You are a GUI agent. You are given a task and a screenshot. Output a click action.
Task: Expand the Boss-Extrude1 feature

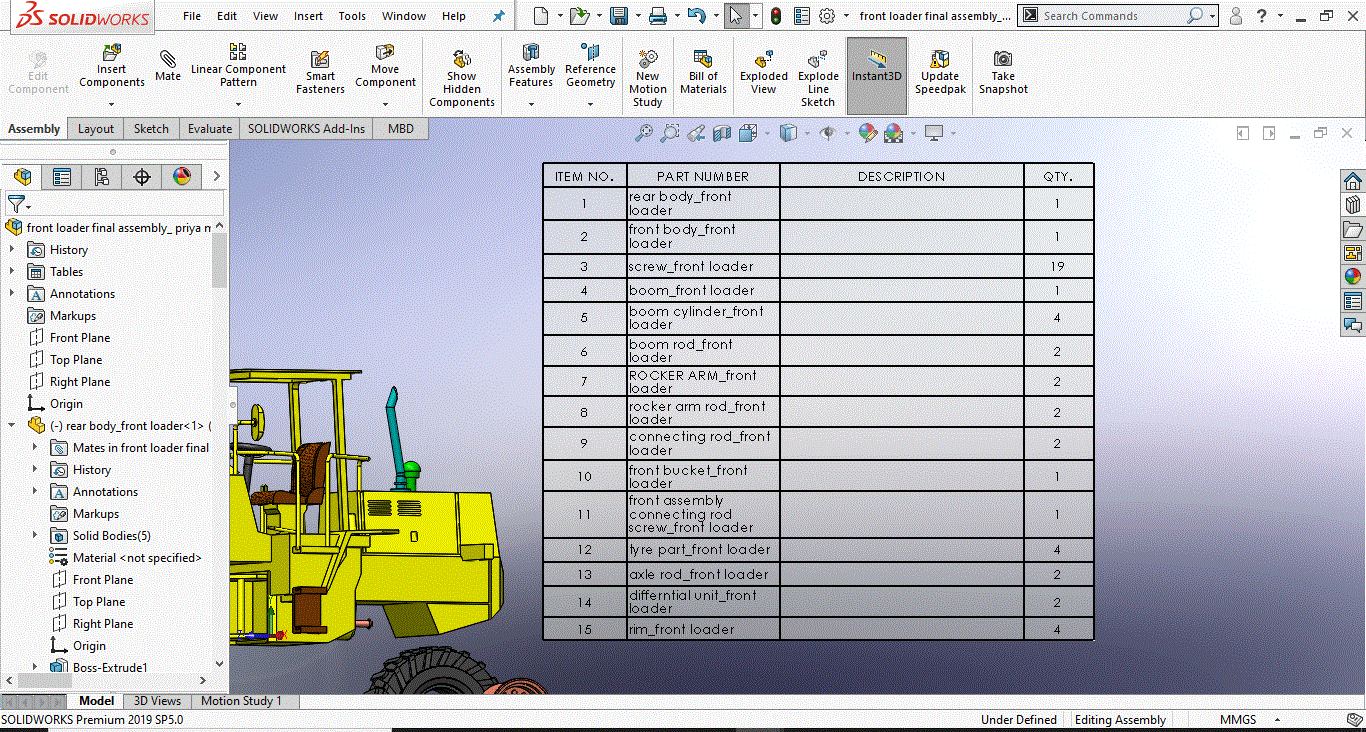(x=35, y=667)
